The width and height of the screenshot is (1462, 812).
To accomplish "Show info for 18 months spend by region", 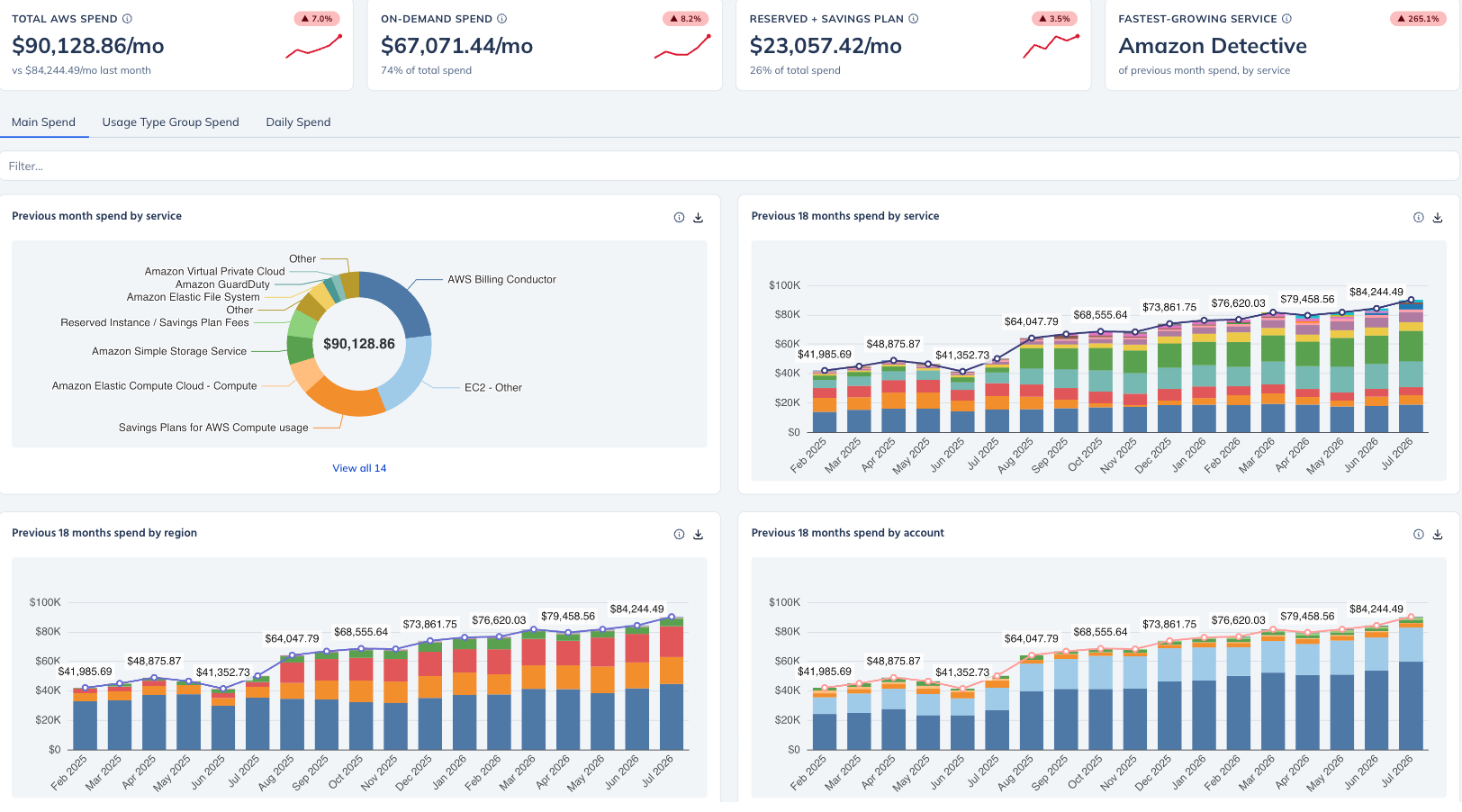I will click(678, 534).
